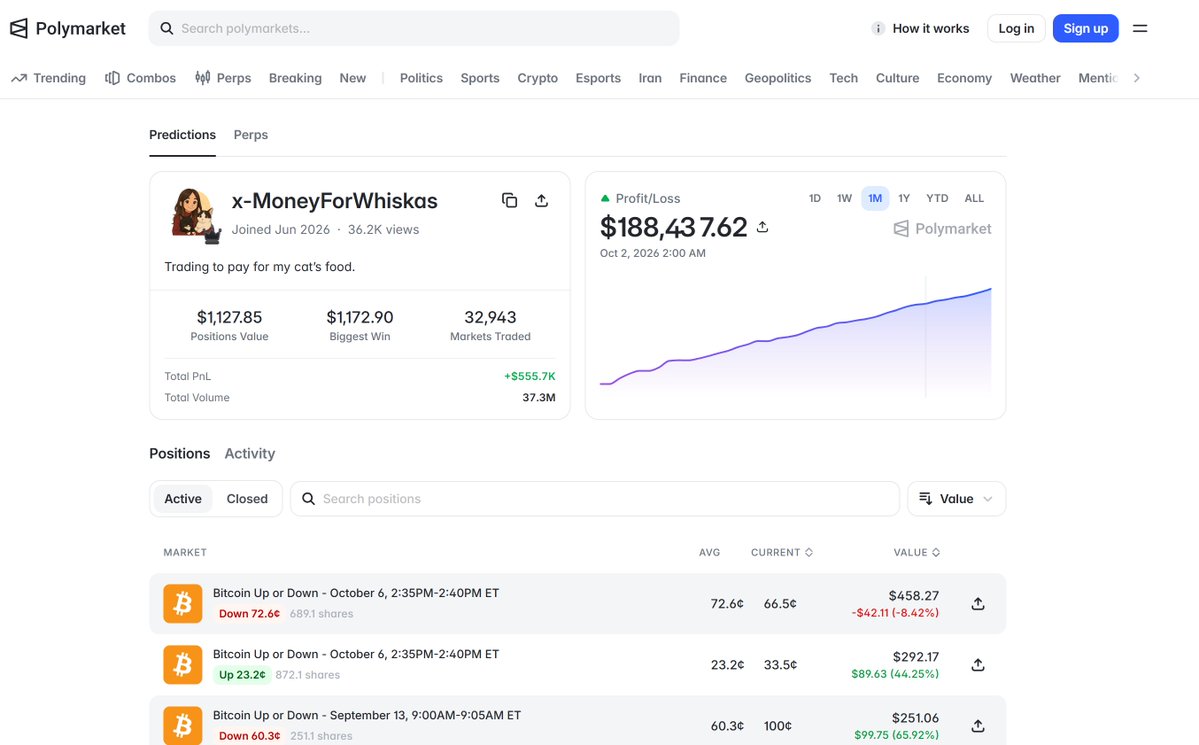Screen dimensions: 1199x745
Task: Sort positions by VALUE column
Action: [916, 552]
